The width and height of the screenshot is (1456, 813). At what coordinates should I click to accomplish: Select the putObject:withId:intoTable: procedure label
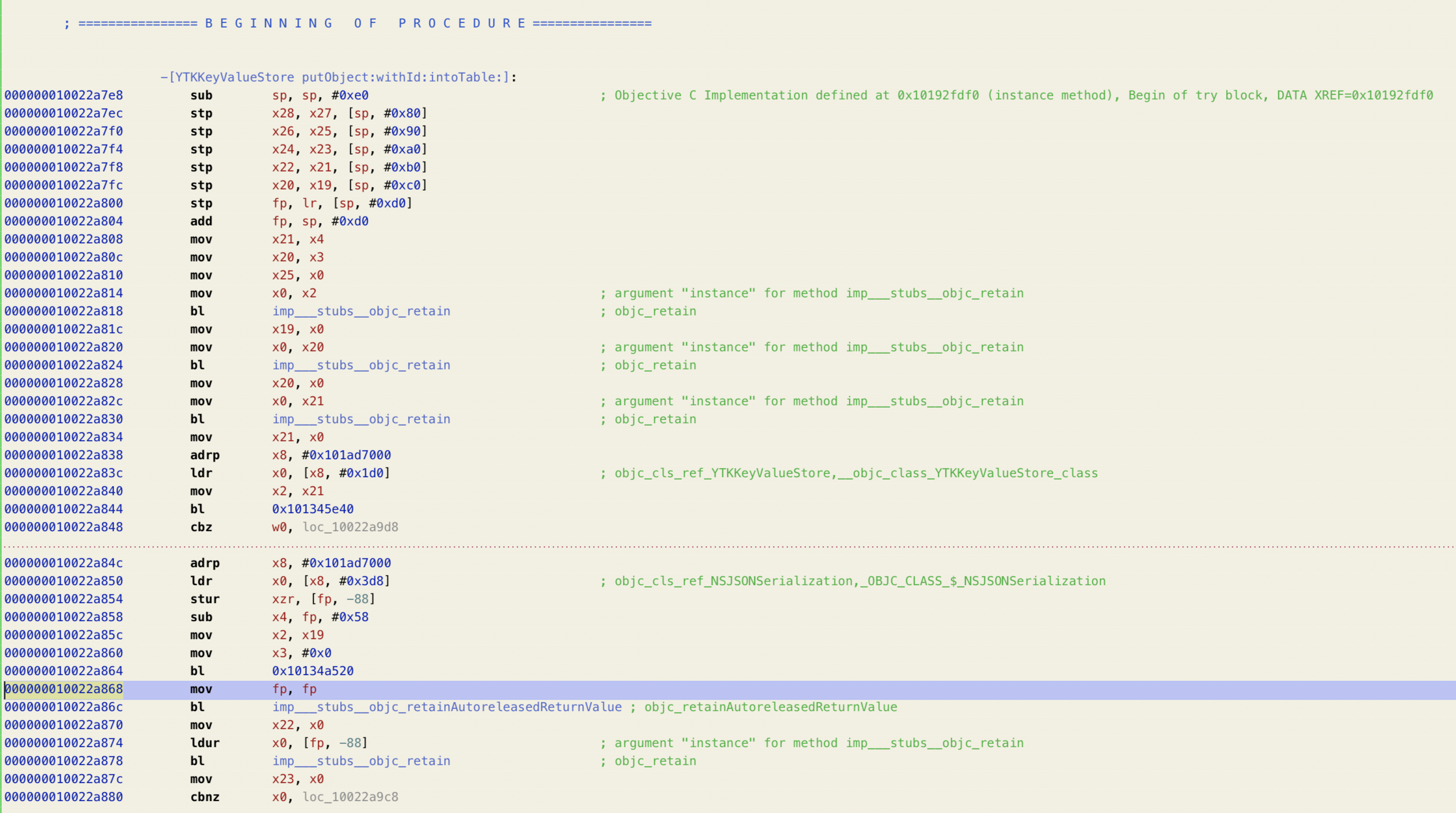338,78
